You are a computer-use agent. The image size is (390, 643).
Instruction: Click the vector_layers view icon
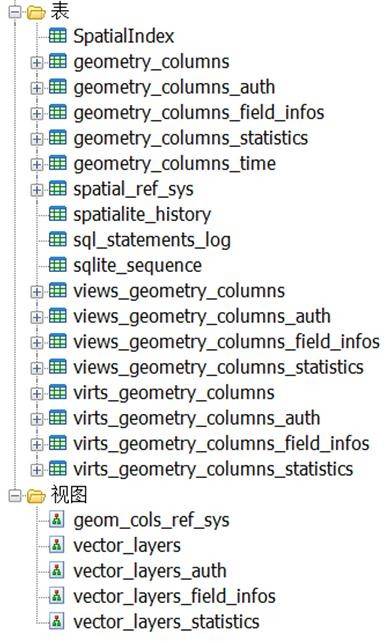[x=57, y=545]
